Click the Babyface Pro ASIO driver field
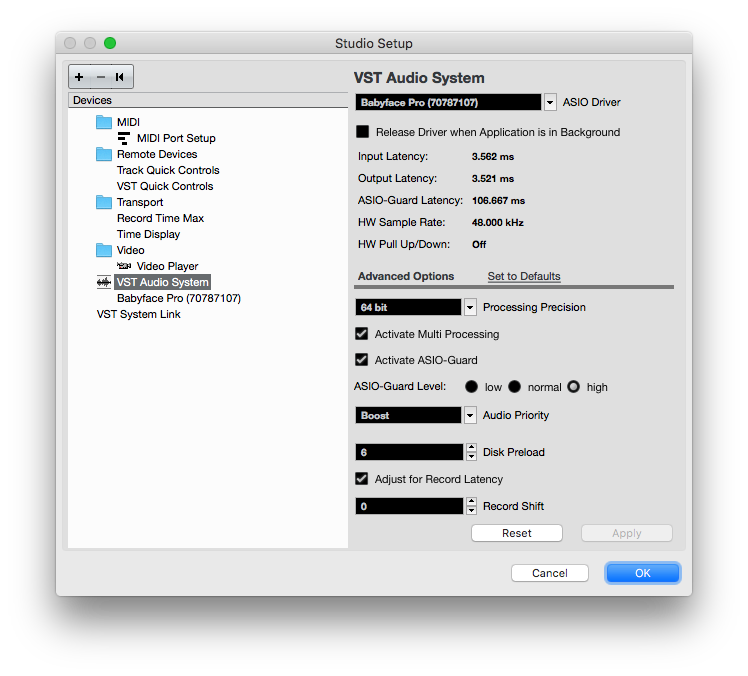Viewport: 748px width, 676px height. click(448, 102)
